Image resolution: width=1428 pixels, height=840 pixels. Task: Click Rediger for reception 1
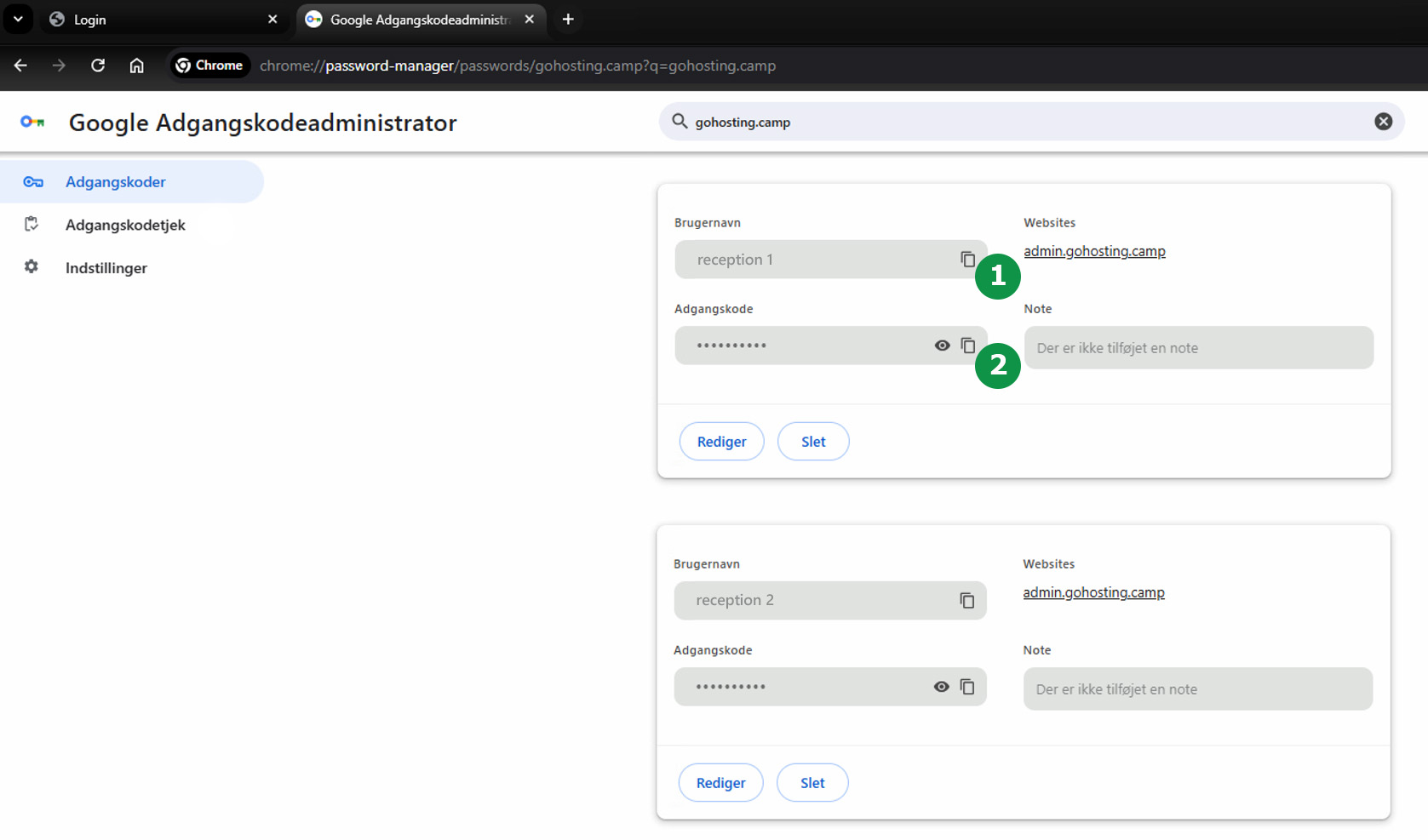[x=721, y=442]
